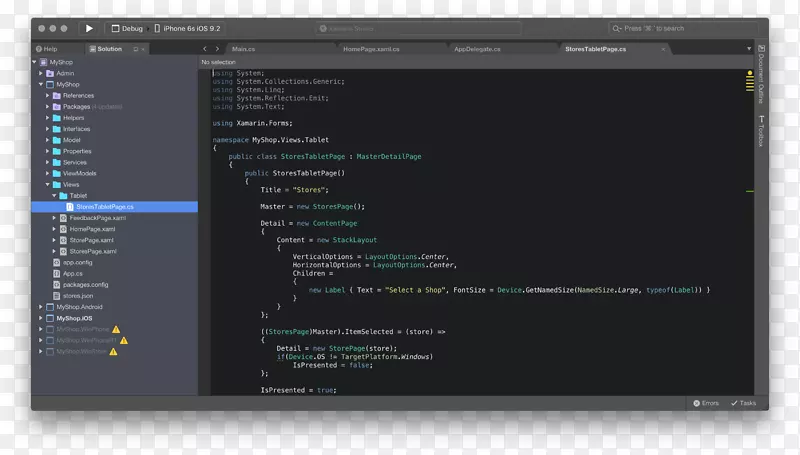Expand the MyShop.iOS project
Screen dimensions: 800x455
click(41, 318)
